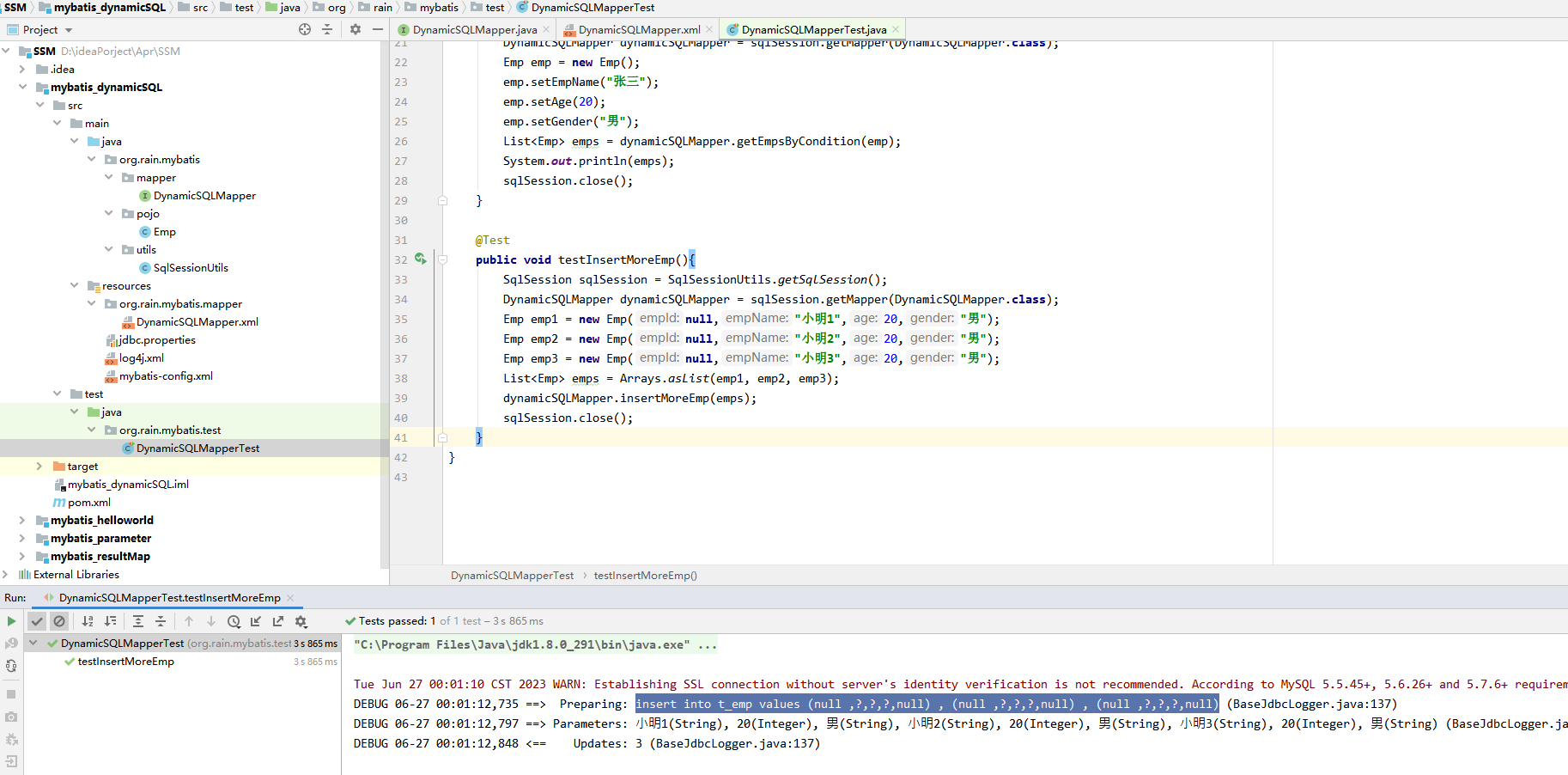Rerun failed tests icon in Run sidebar
The width and height of the screenshot is (1568, 775).
[11, 644]
